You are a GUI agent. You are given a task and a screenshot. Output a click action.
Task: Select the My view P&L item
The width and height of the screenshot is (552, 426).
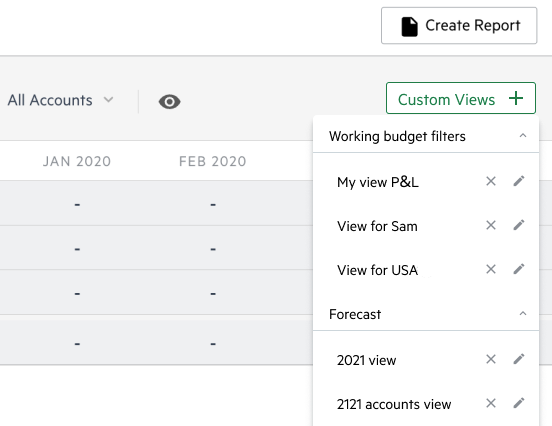coord(378,182)
